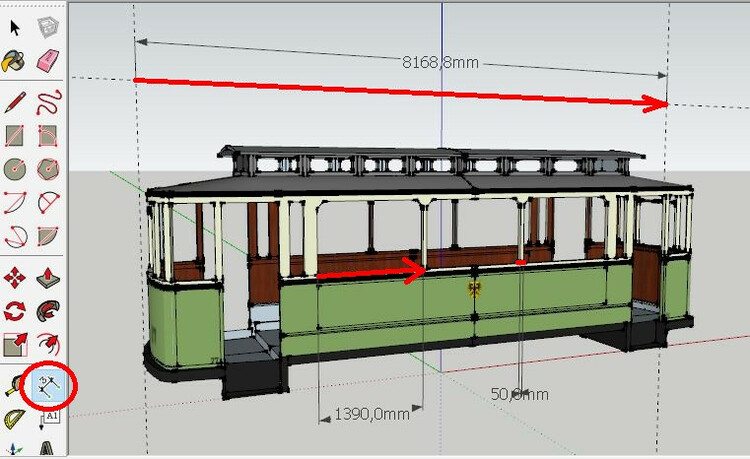Click the 8168,8mm dimension label
Image resolution: width=750 pixels, height=459 pixels.
[x=440, y=62]
